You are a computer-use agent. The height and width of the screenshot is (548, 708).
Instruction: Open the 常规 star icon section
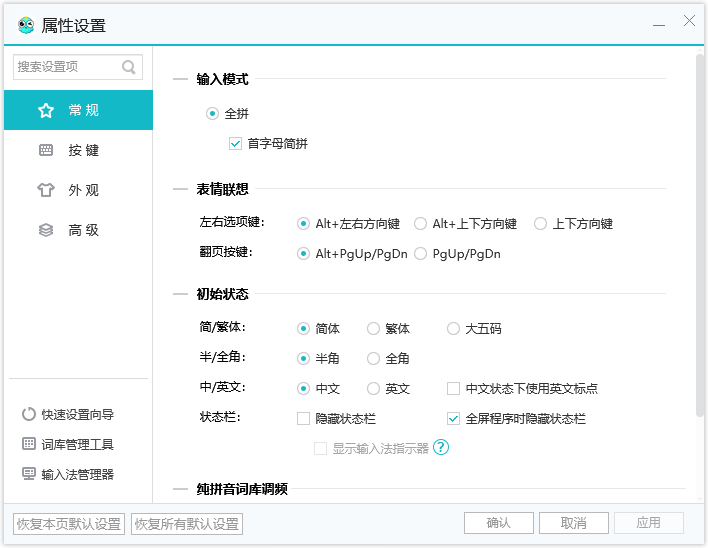tap(46, 110)
